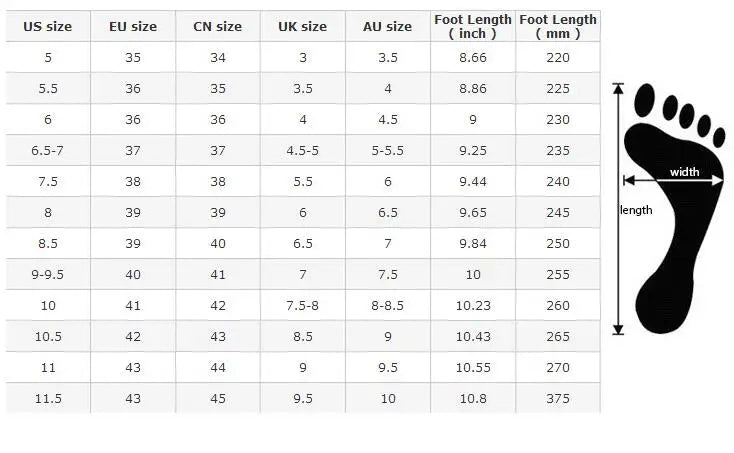Click the 'Foot Length (inch)' header
The height and width of the screenshot is (453, 734).
pos(473,27)
